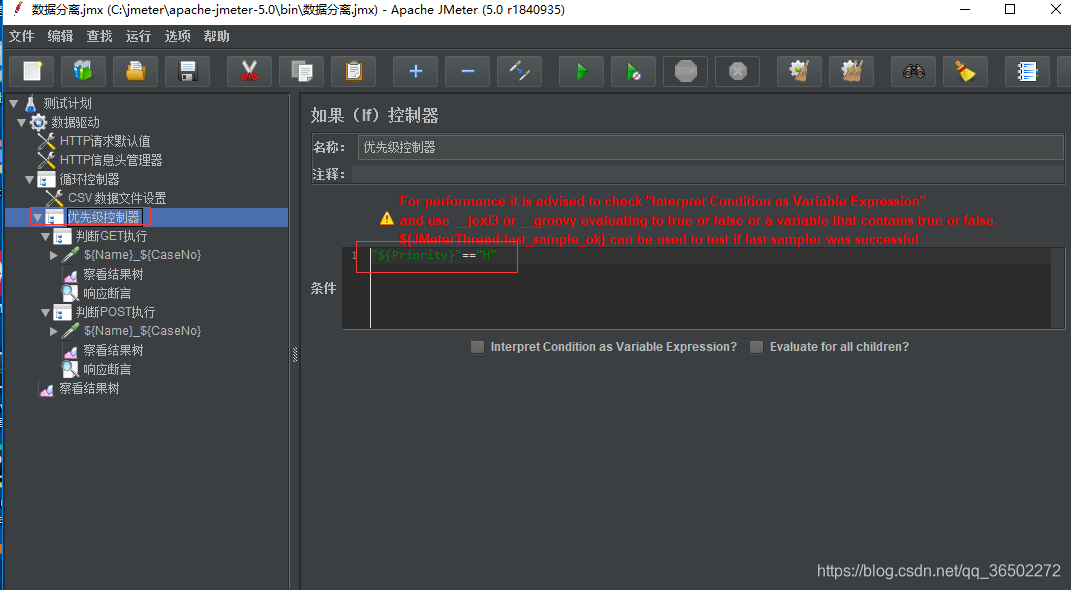Collapse the 循环控制器 node arrow

(29, 180)
